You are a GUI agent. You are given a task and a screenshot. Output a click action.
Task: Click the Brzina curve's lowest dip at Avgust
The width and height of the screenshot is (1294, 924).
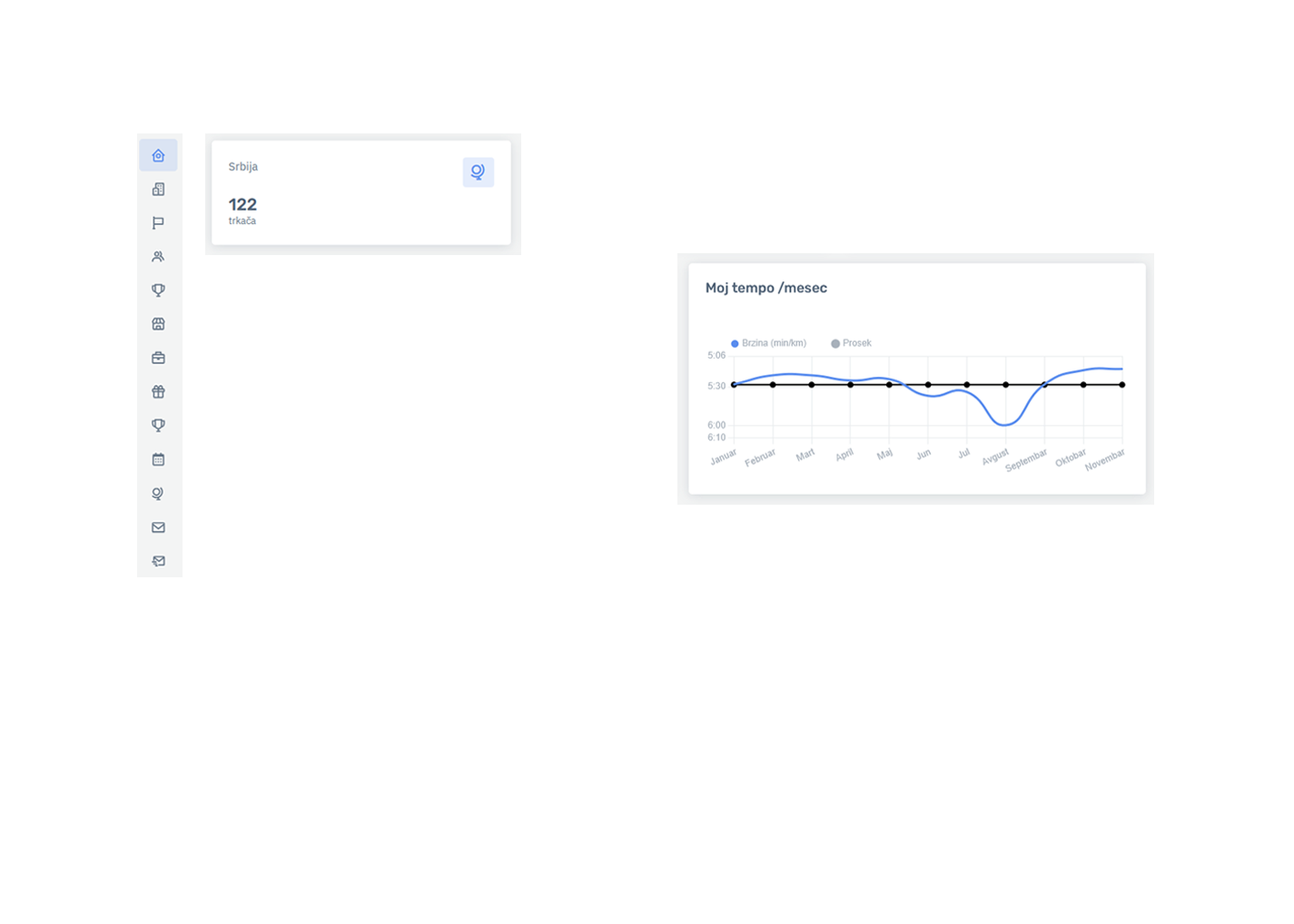coord(1004,425)
